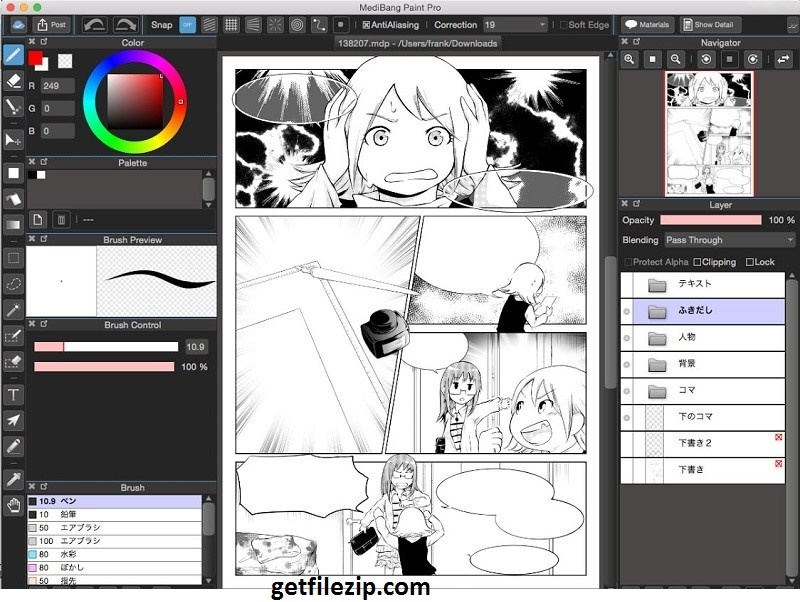Select the エアブラシ brush of size 100
Viewport: 800px width, 602px height.
click(114, 541)
